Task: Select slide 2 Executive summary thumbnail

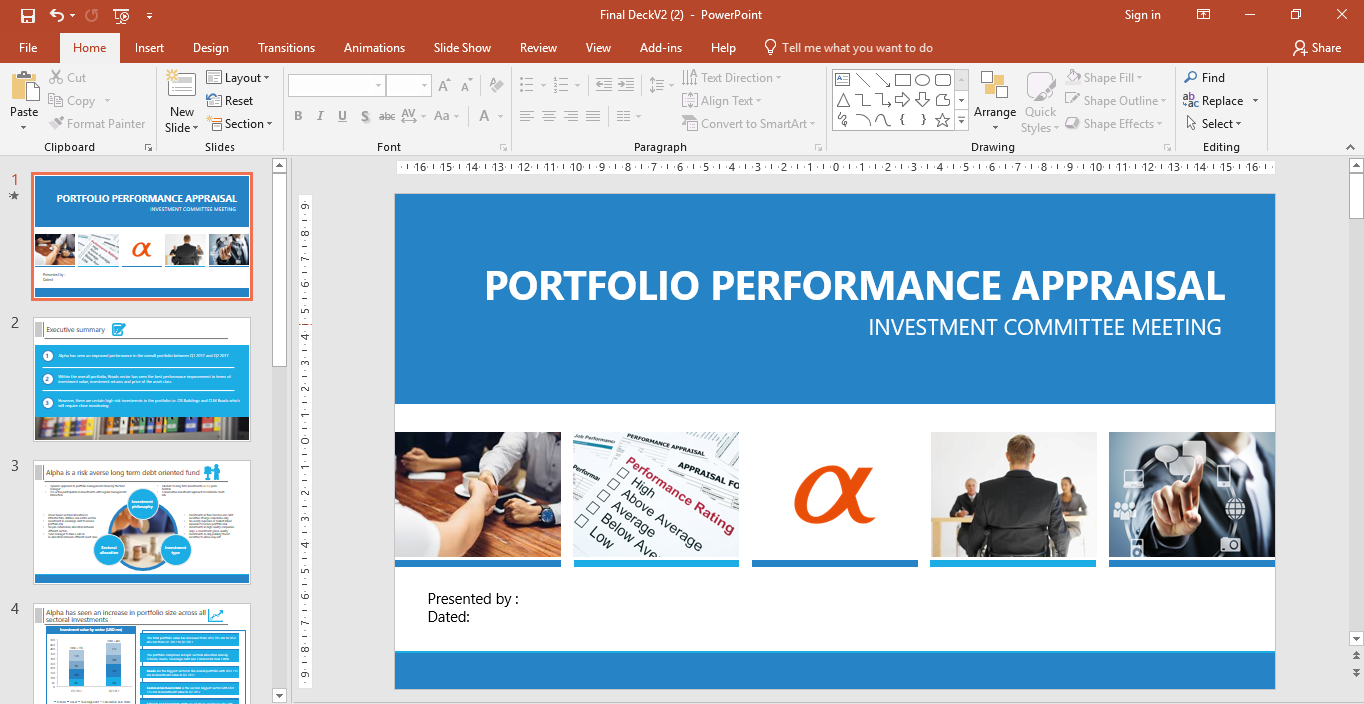Action: (142, 379)
